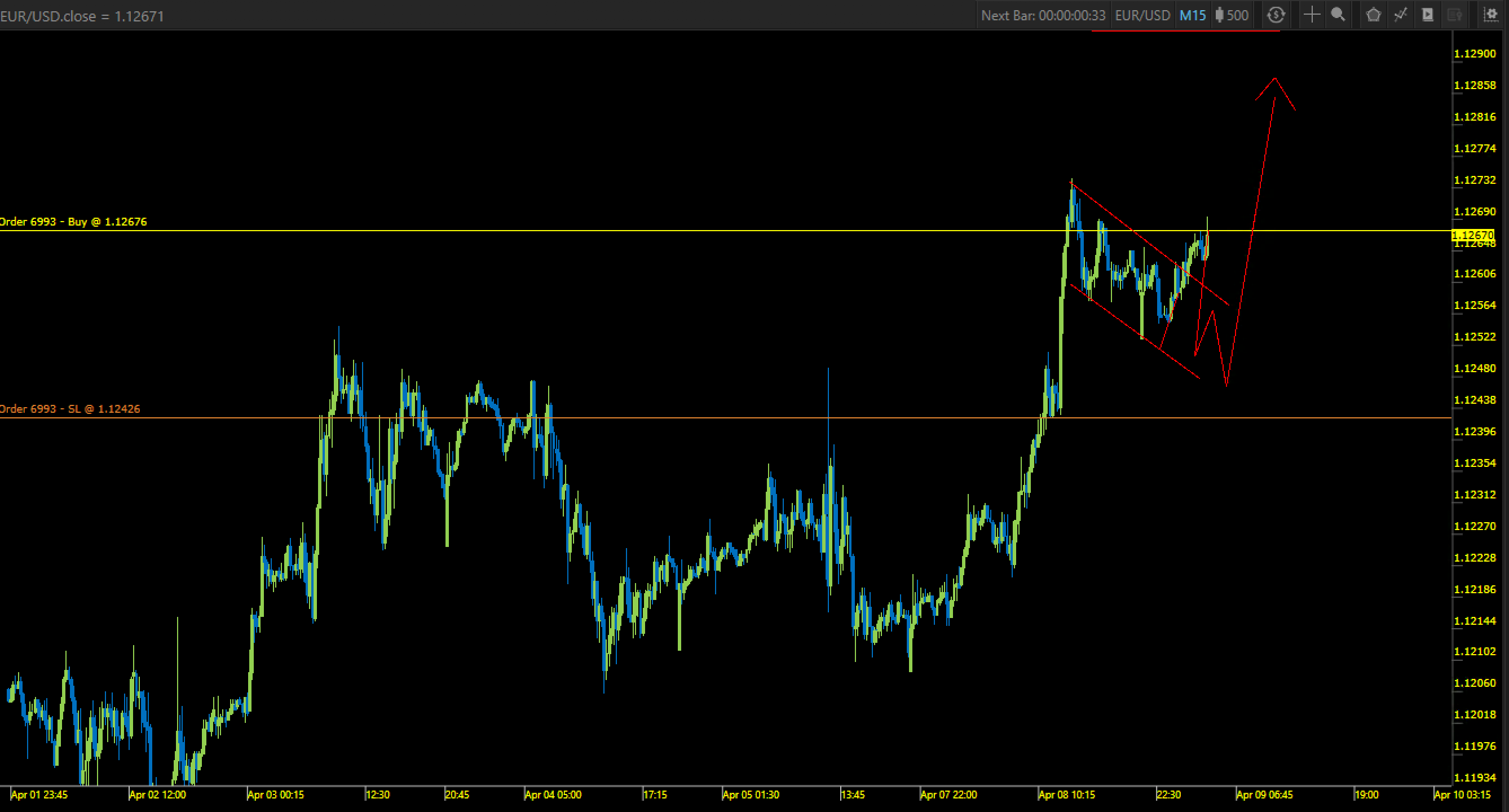Click the Apr 10 03:15 time label
The image size is (1509, 812).
1462,795
